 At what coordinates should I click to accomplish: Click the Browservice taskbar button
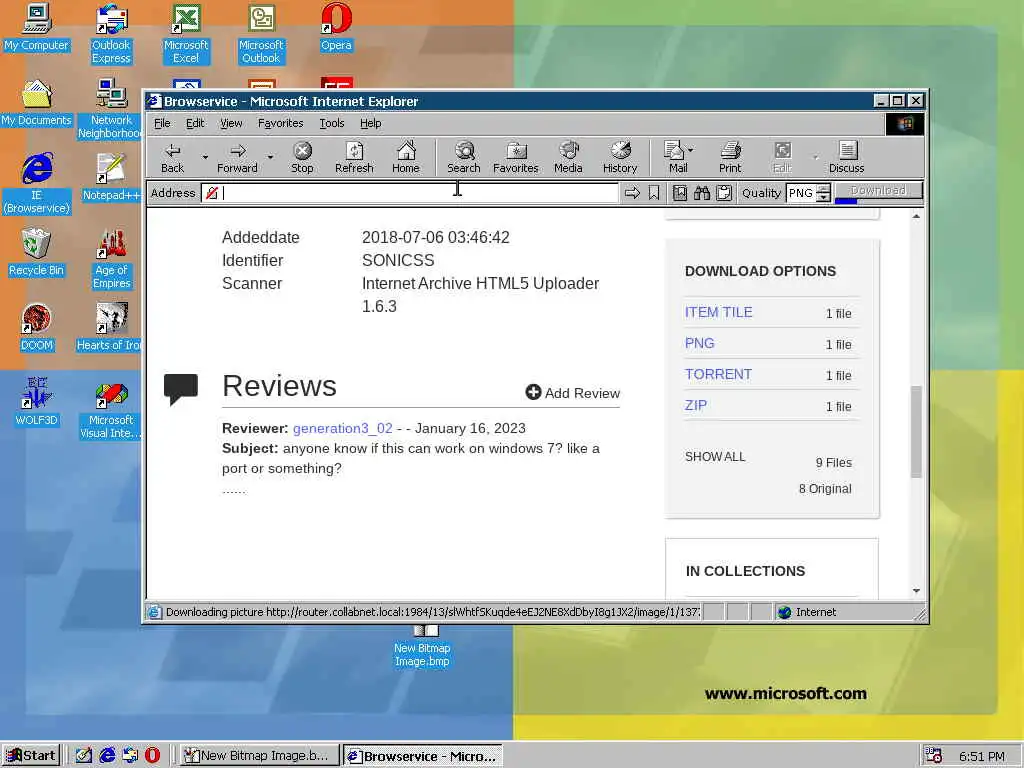point(423,756)
